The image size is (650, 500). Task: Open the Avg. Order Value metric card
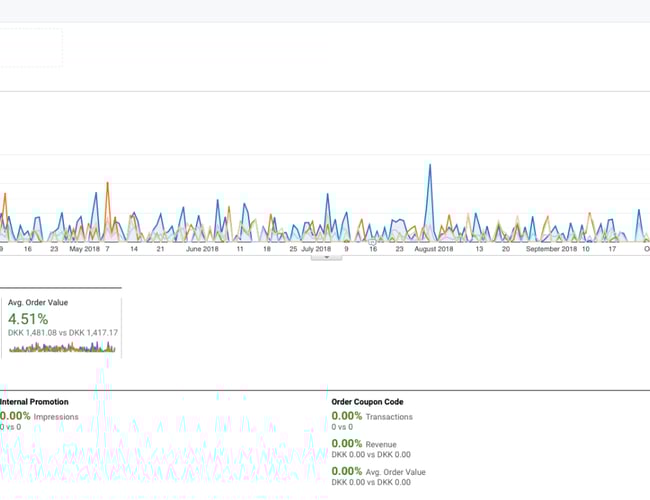[x=61, y=322]
